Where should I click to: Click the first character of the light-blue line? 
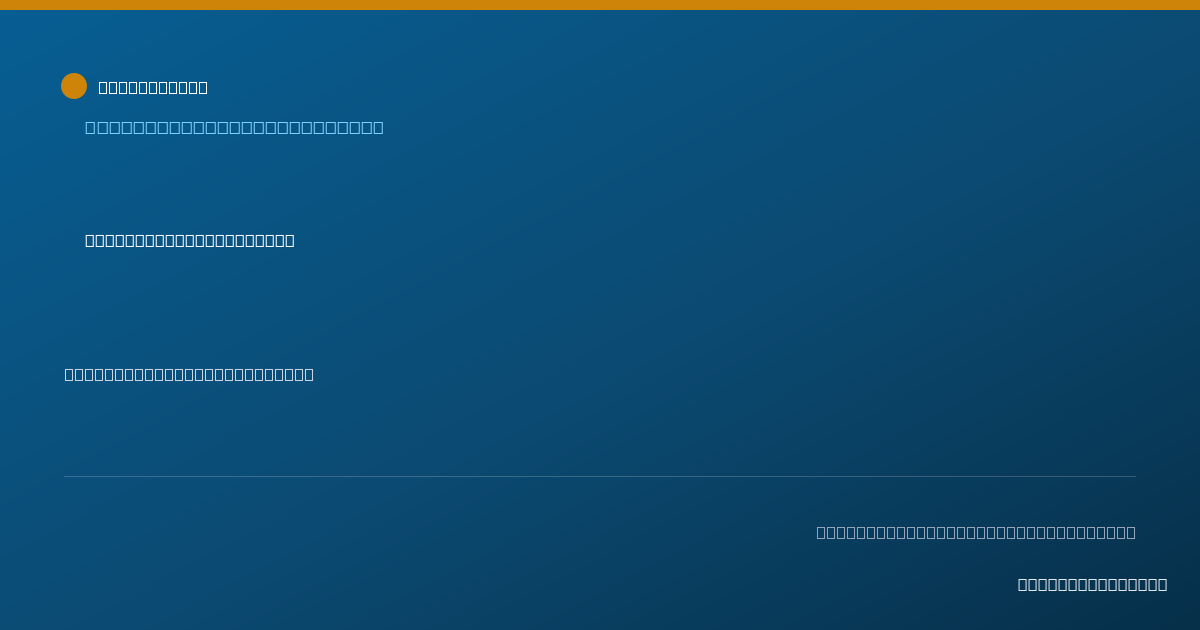tap(90, 127)
